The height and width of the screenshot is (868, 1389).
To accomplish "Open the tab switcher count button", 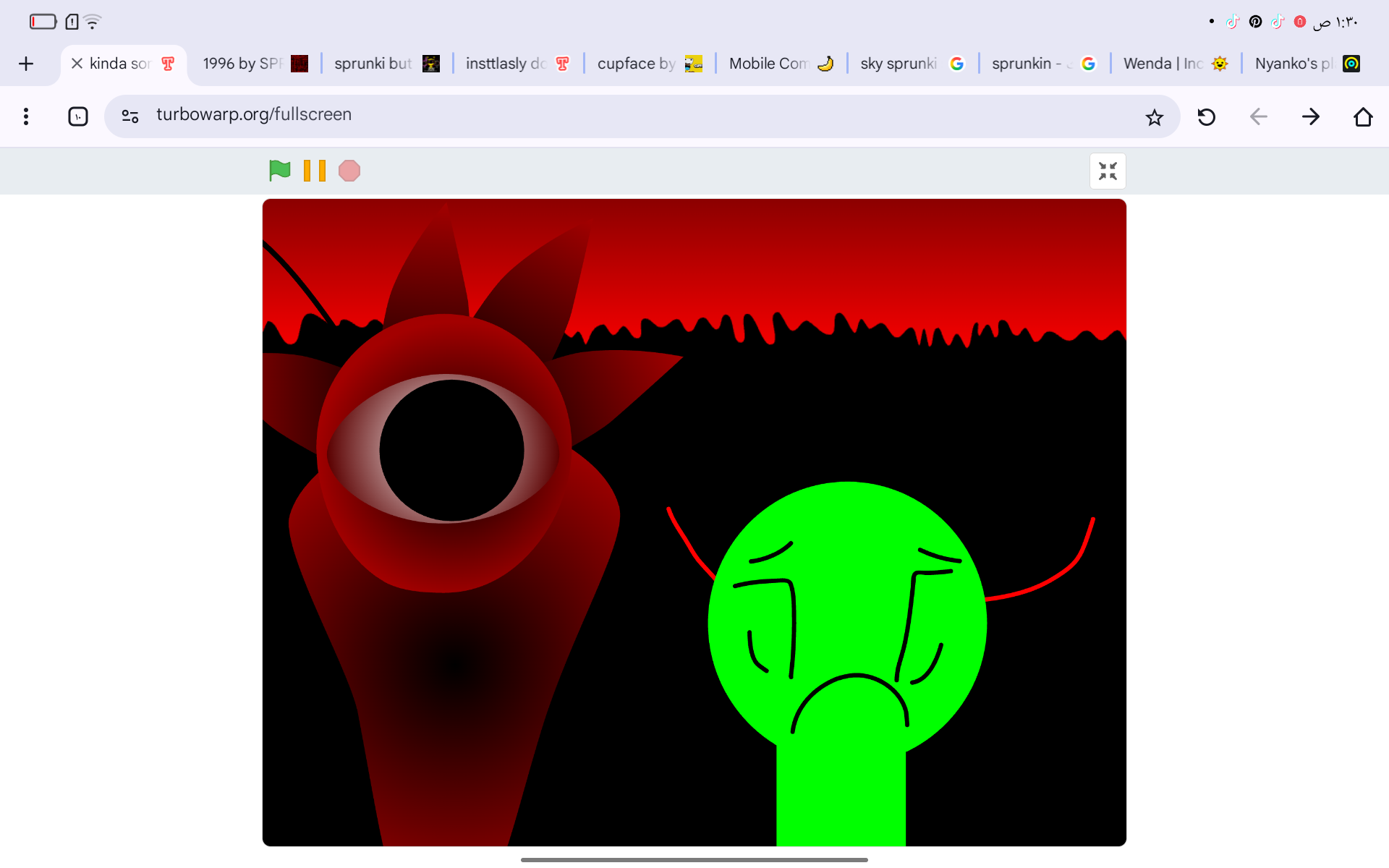I will coord(78,116).
